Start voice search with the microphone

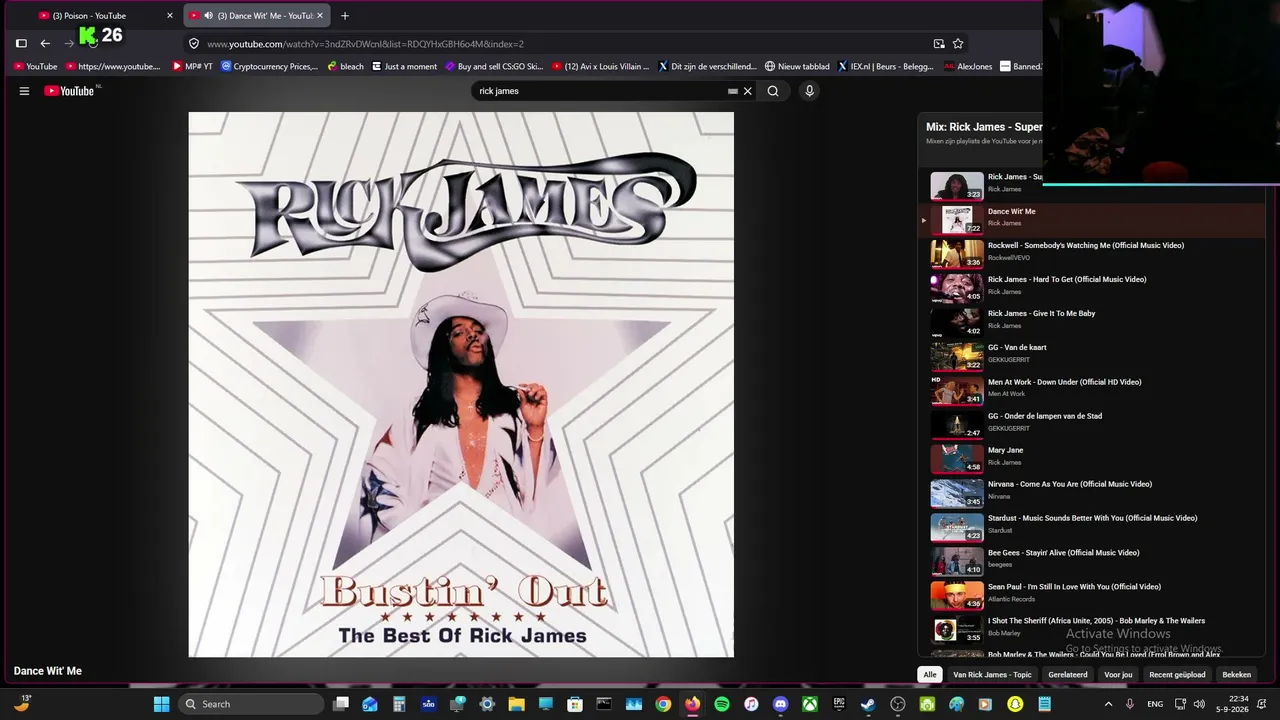[x=809, y=91]
